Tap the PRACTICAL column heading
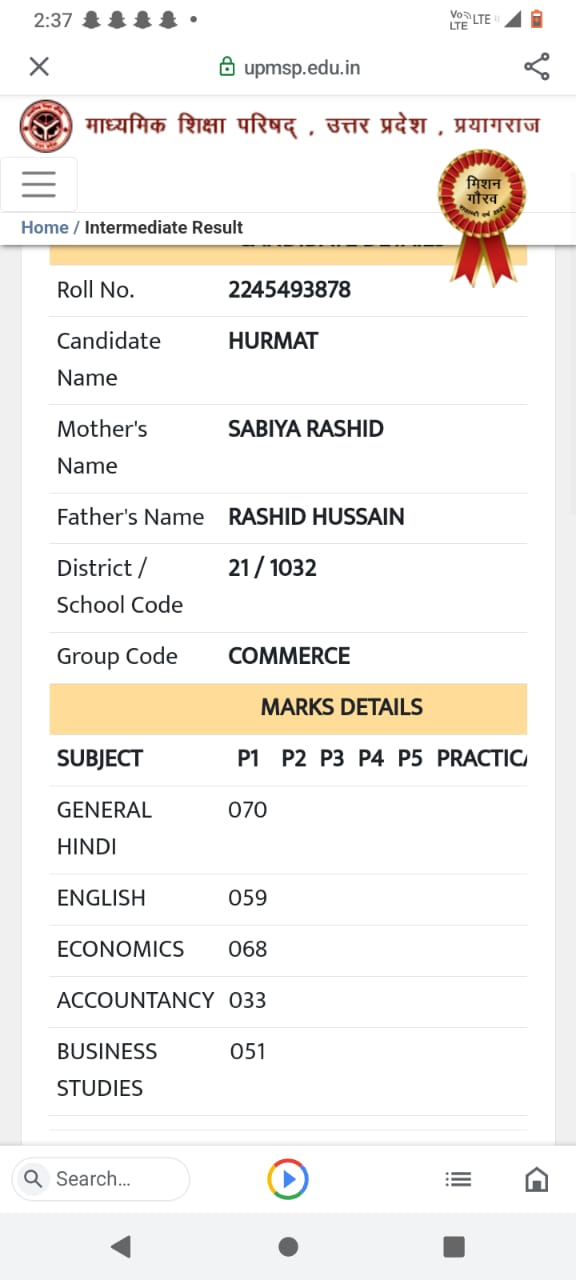The width and height of the screenshot is (576, 1280). [x=482, y=759]
